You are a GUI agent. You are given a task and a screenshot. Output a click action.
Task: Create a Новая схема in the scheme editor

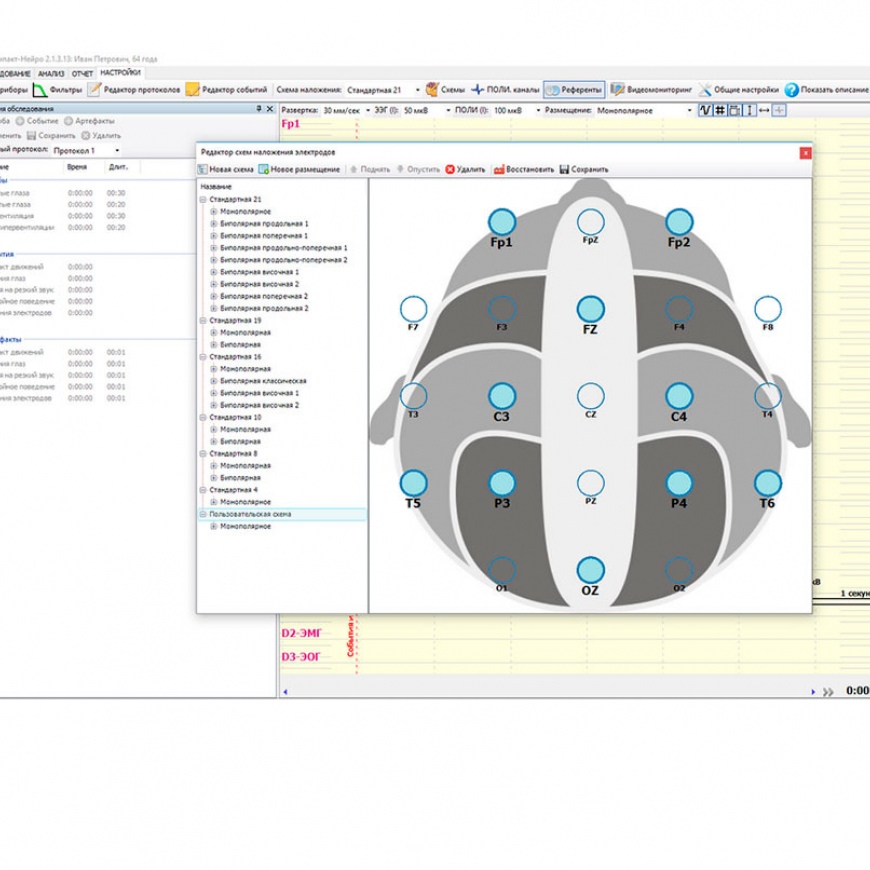[x=226, y=169]
